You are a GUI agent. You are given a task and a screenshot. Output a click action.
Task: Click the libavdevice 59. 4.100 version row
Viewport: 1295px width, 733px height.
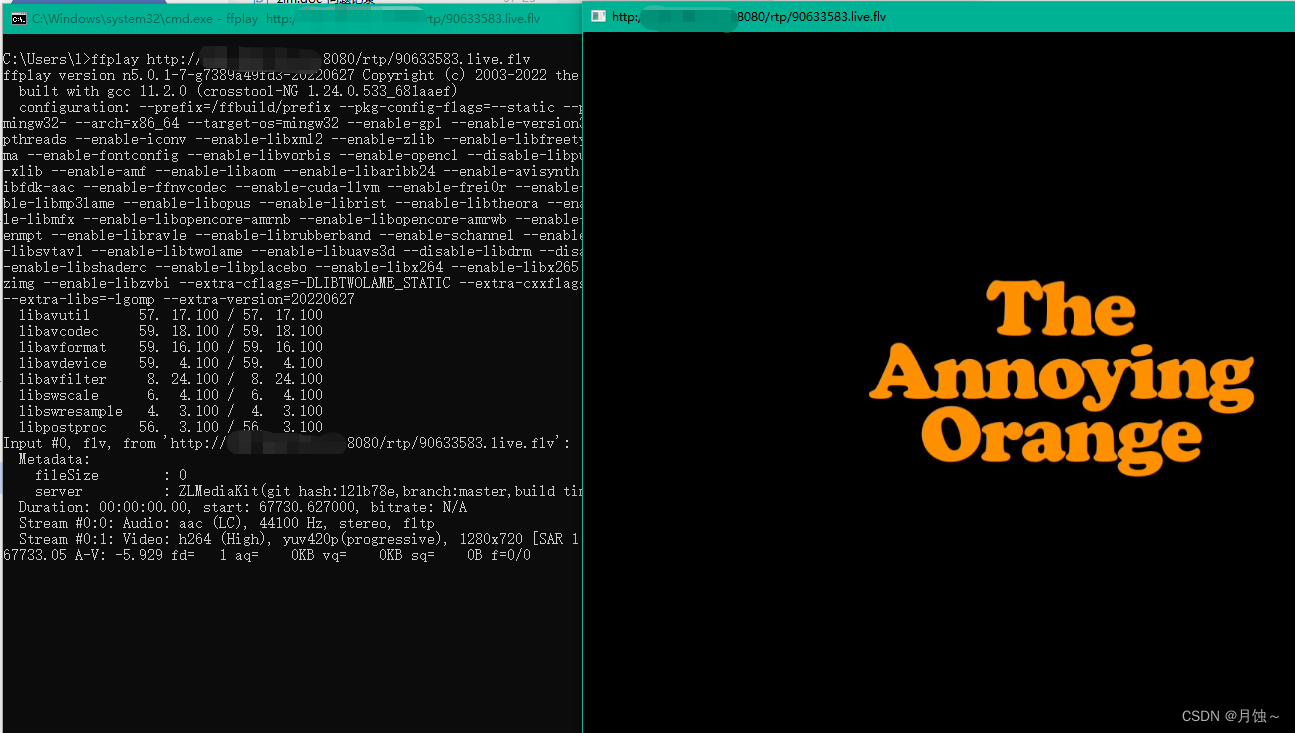coord(171,363)
